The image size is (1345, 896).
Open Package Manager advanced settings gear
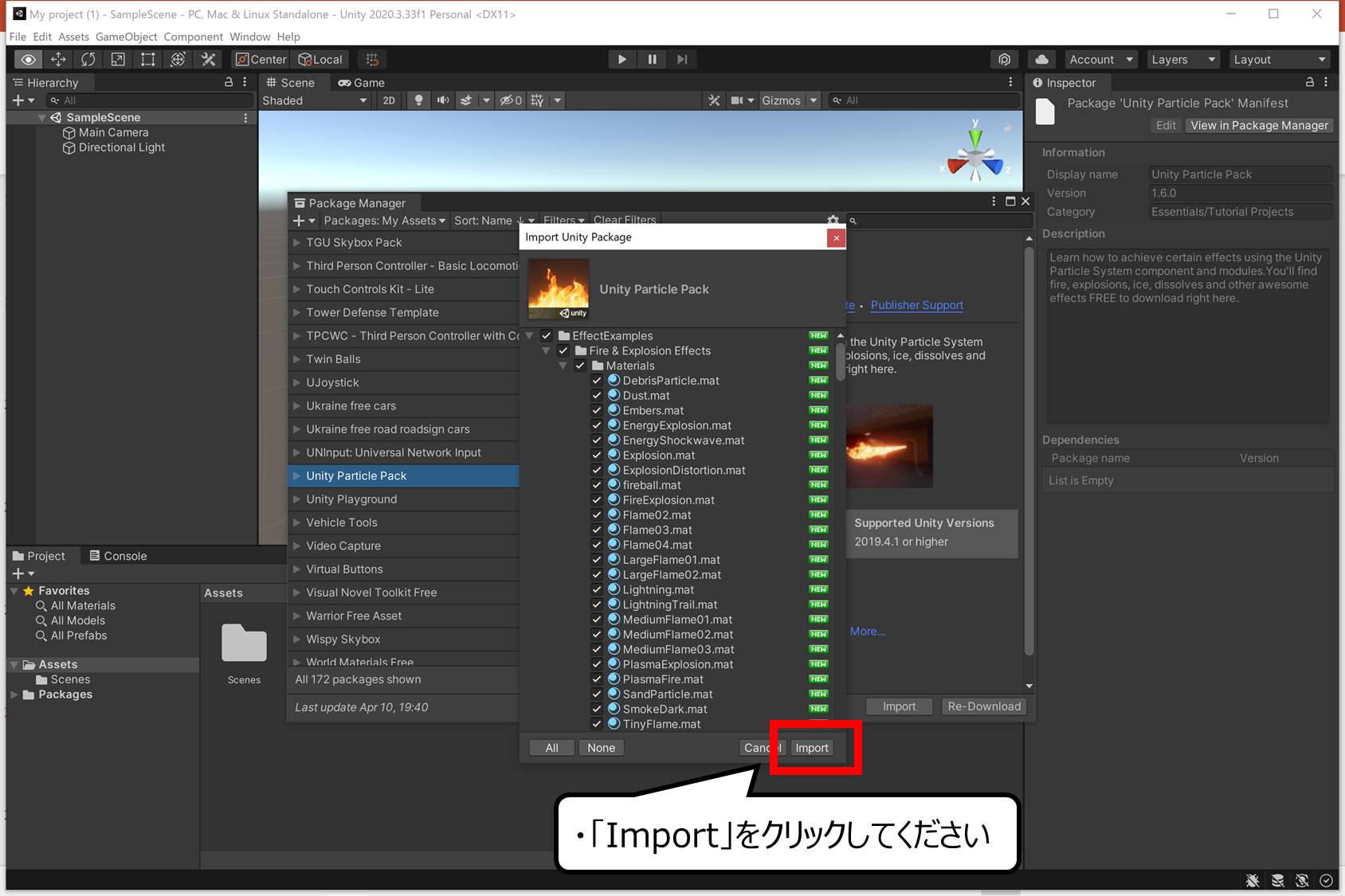click(833, 221)
